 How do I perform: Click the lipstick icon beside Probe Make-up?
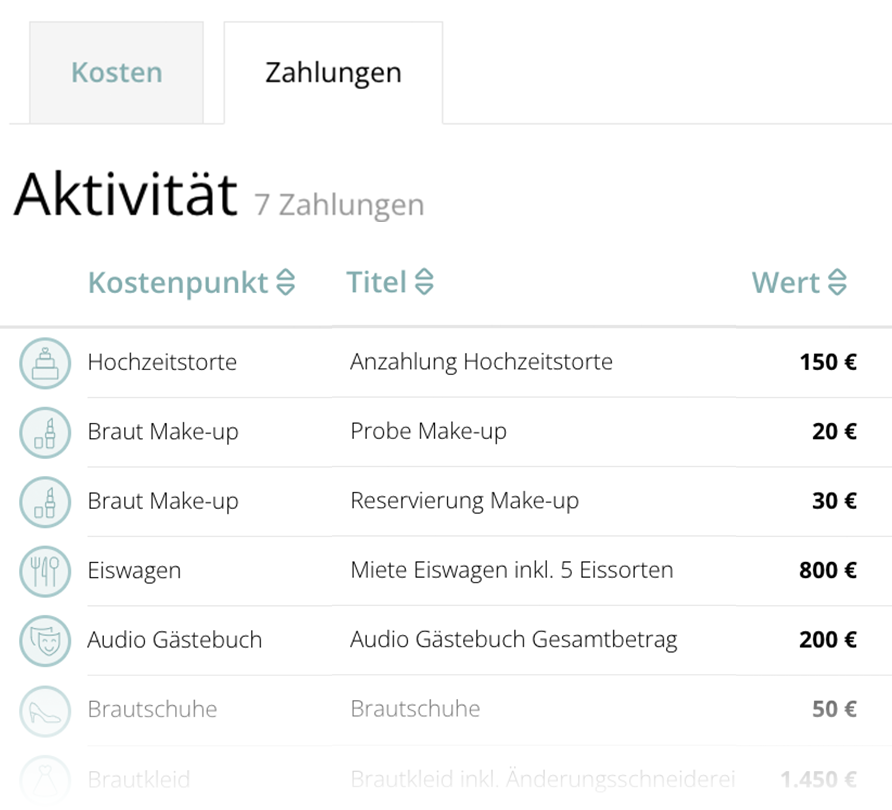[45, 433]
